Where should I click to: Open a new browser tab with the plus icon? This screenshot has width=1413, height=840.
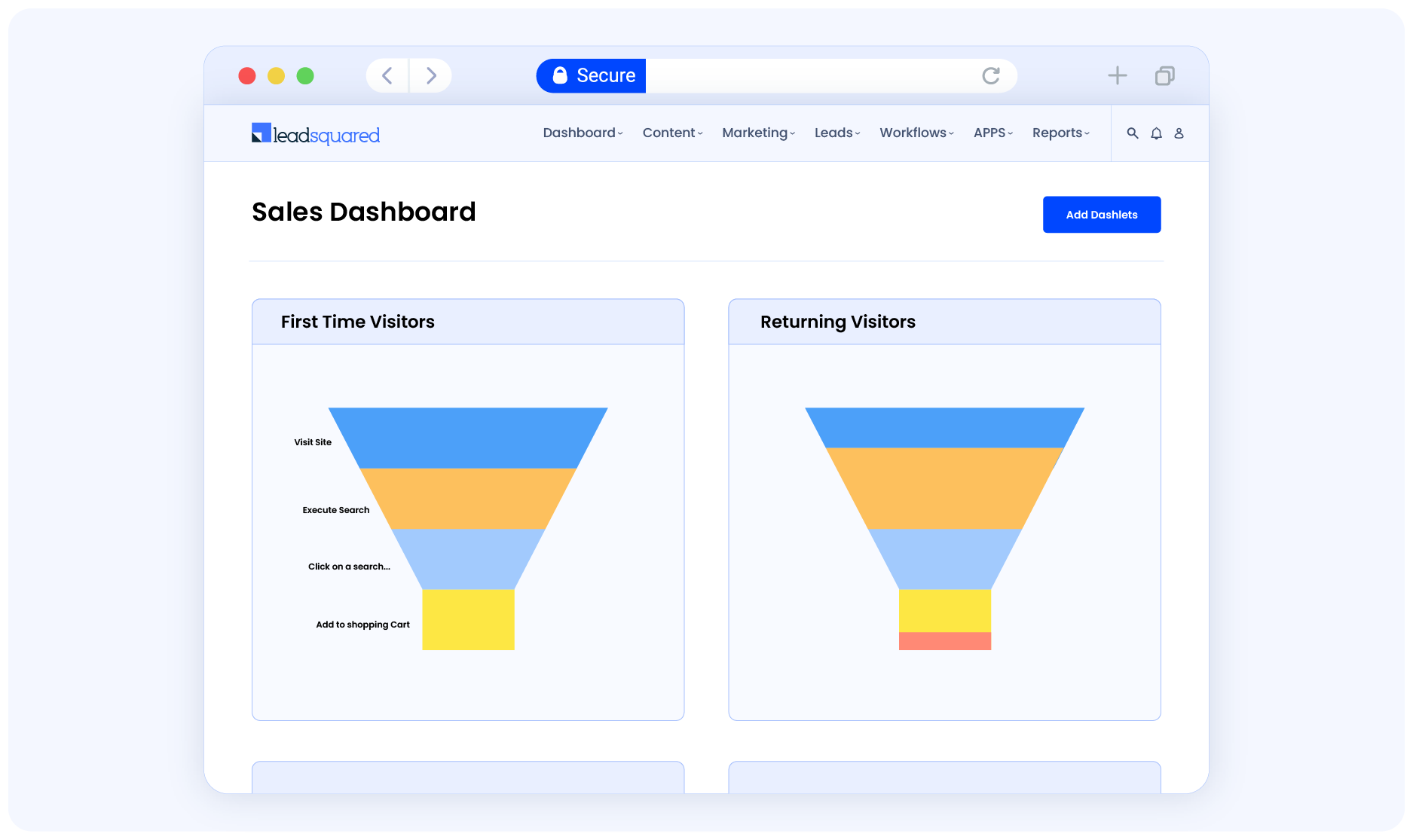click(x=1118, y=75)
